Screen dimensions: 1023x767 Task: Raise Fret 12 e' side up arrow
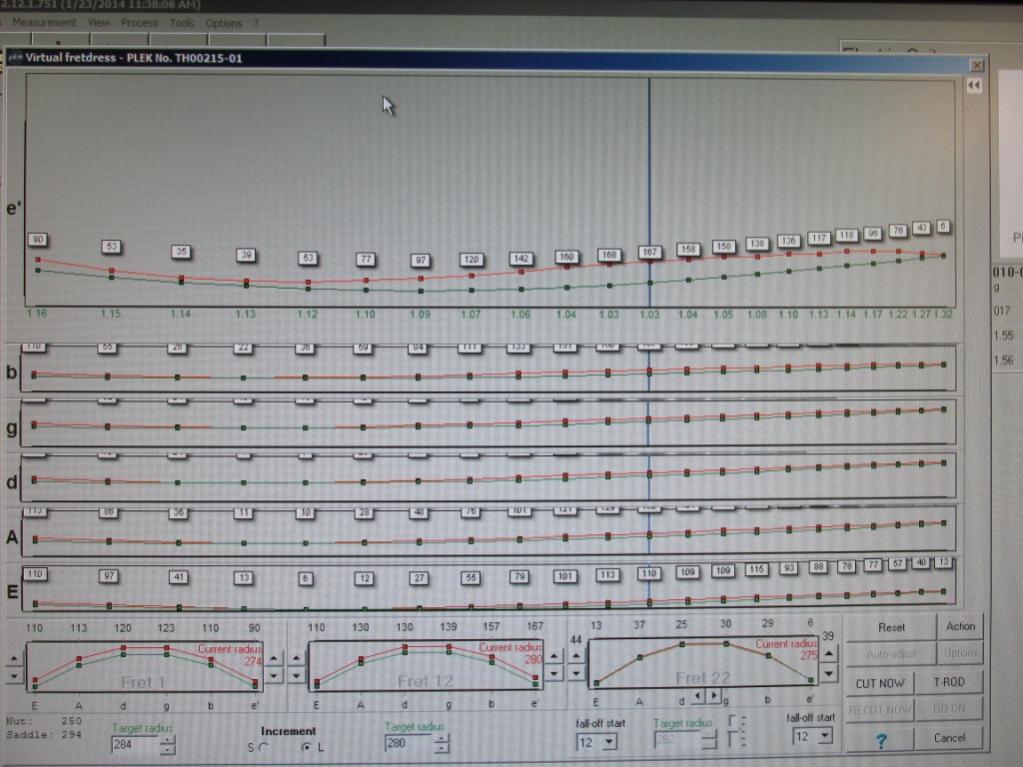pyautogui.click(x=553, y=657)
